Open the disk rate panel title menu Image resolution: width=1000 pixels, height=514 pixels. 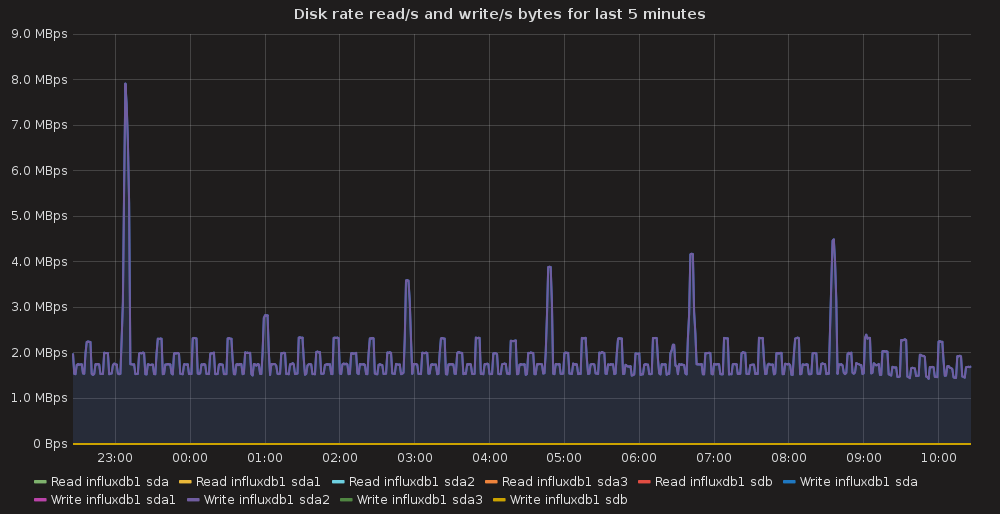[499, 14]
